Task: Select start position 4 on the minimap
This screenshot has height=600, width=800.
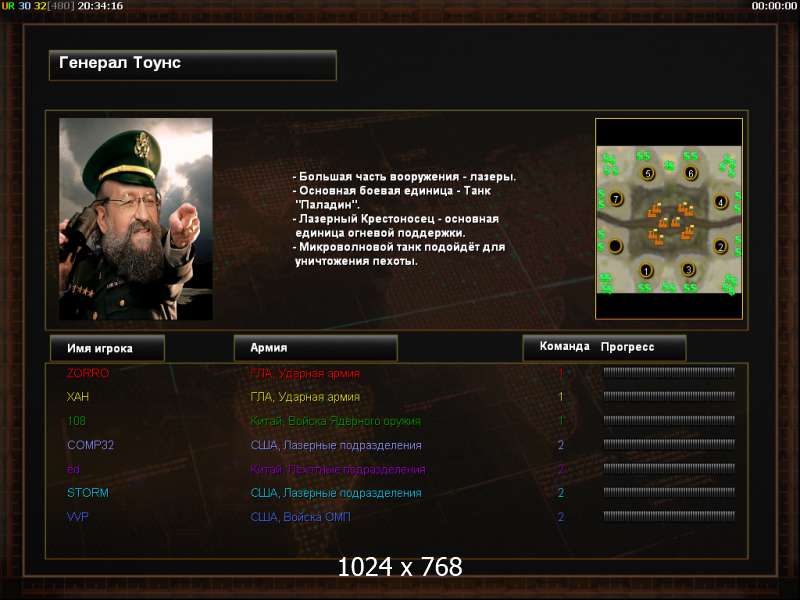Action: click(x=720, y=202)
